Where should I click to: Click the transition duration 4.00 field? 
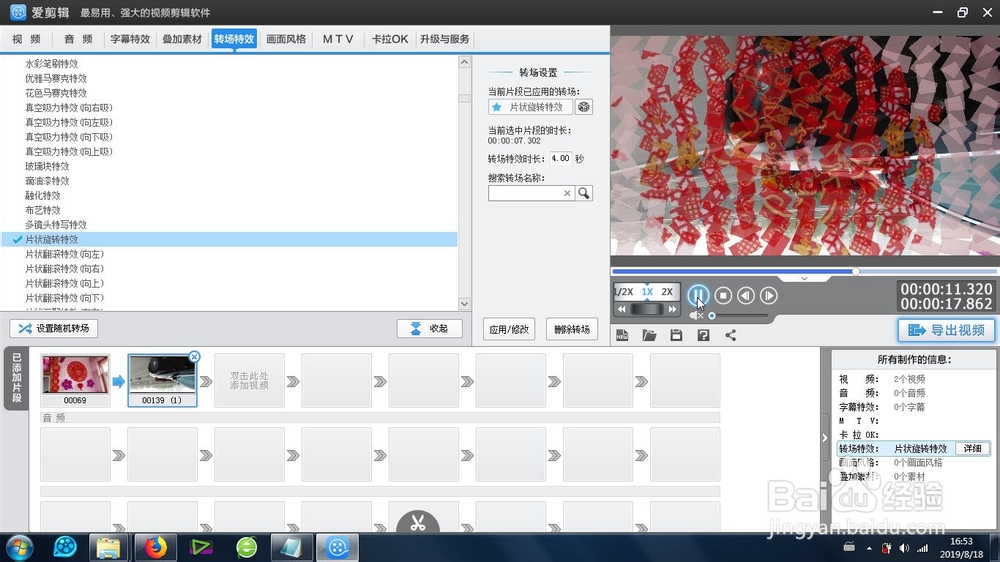pos(561,158)
